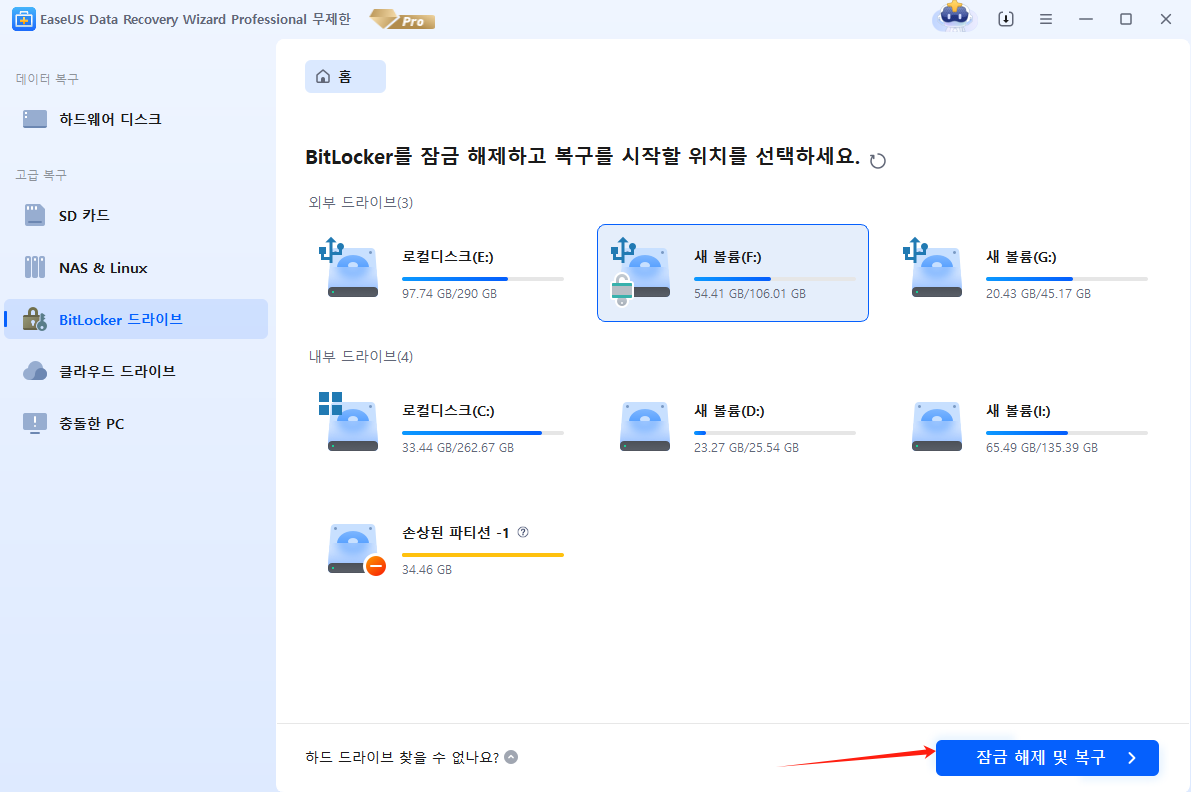The image size is (1191, 792).
Task: Click the 로컬디스크(C:) label
Action: [448, 412]
